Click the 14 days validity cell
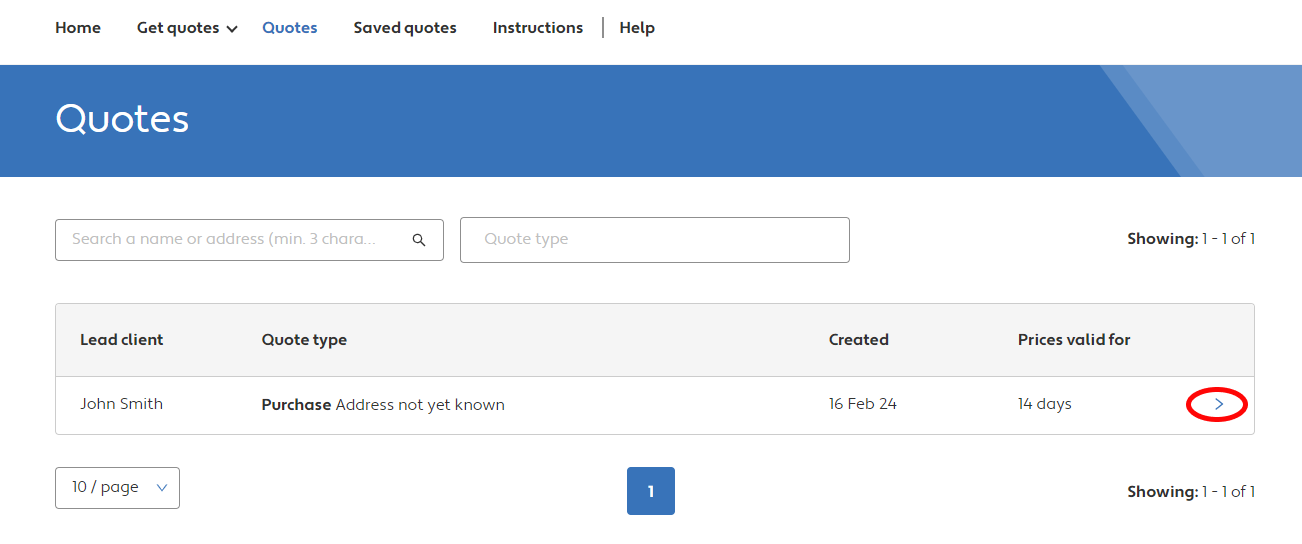This screenshot has height=544, width=1302. coord(1045,404)
